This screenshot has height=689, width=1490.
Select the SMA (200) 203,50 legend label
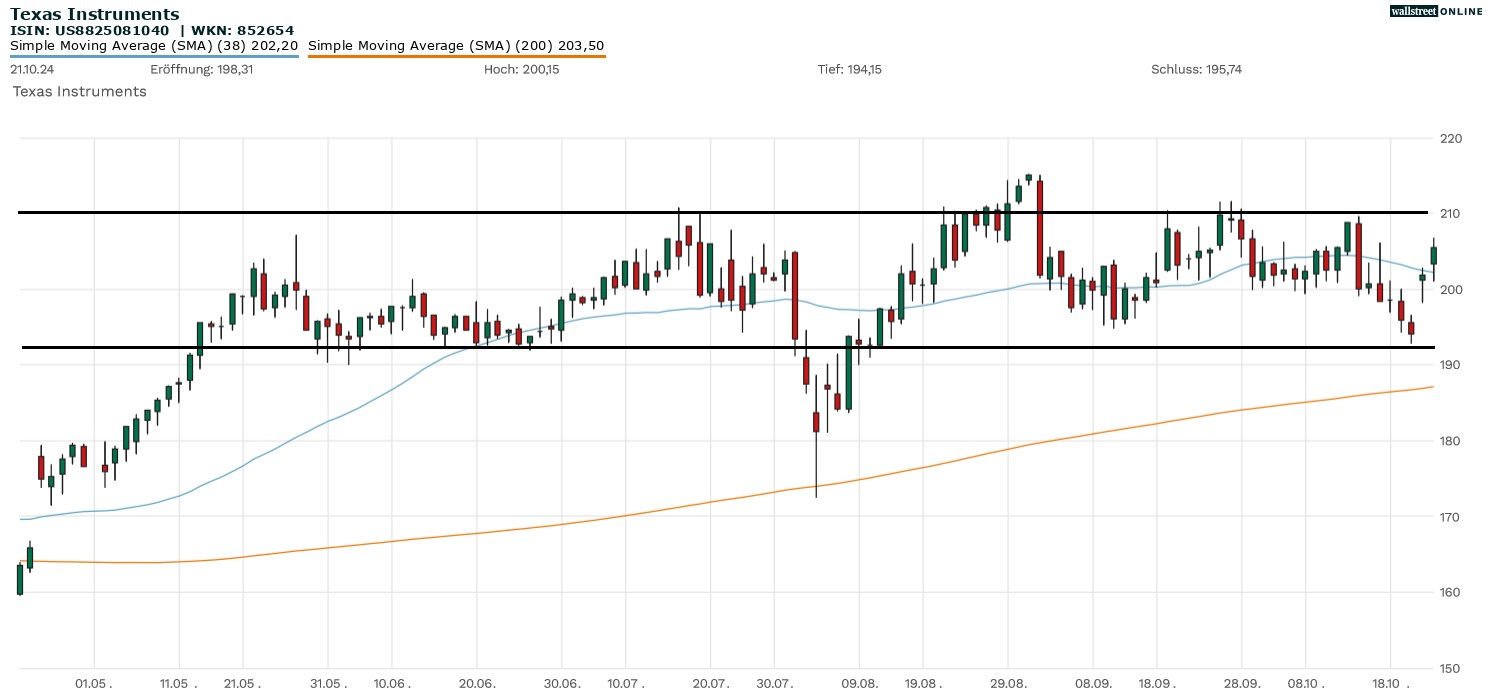pyautogui.click(x=456, y=45)
